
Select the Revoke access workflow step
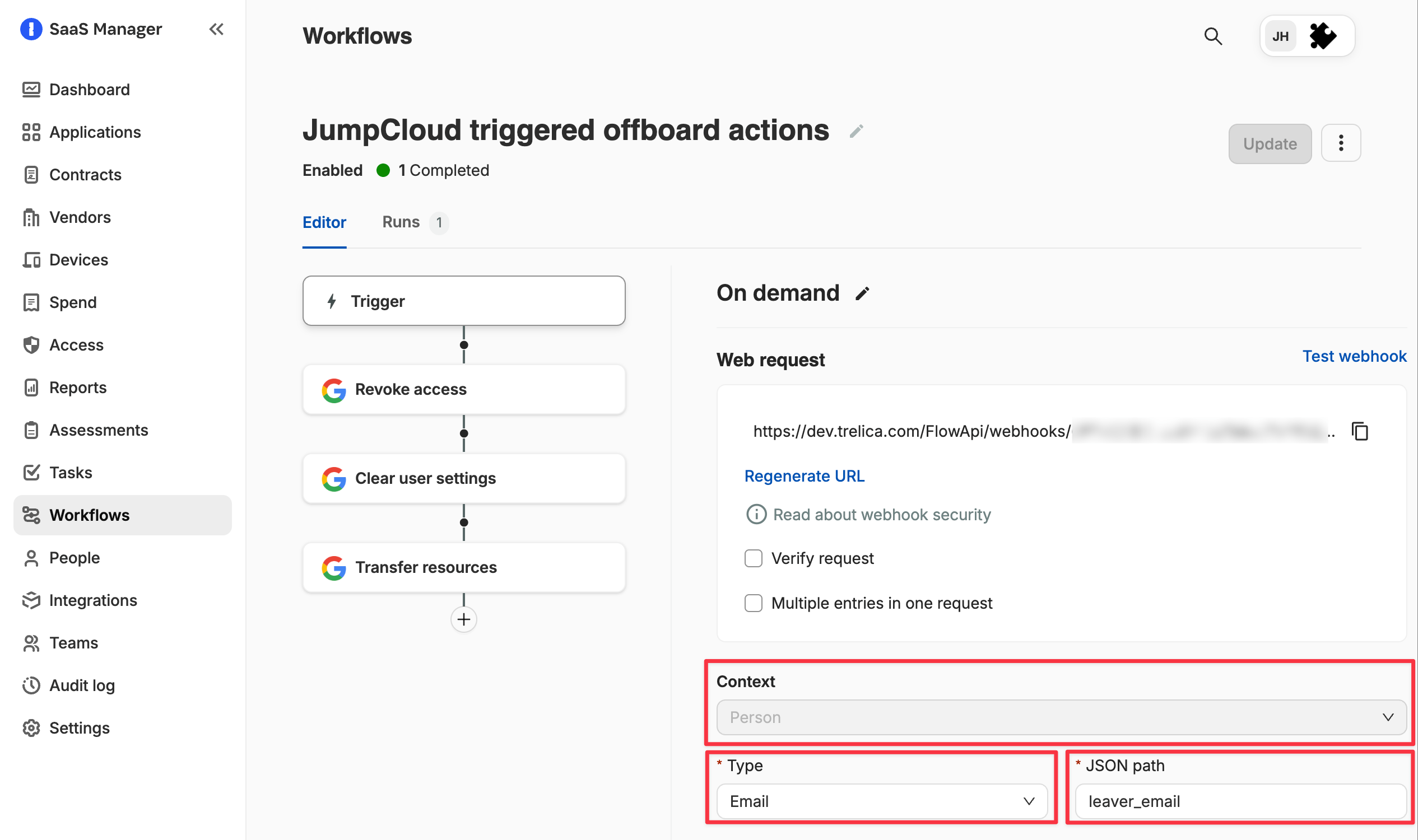[x=464, y=389]
